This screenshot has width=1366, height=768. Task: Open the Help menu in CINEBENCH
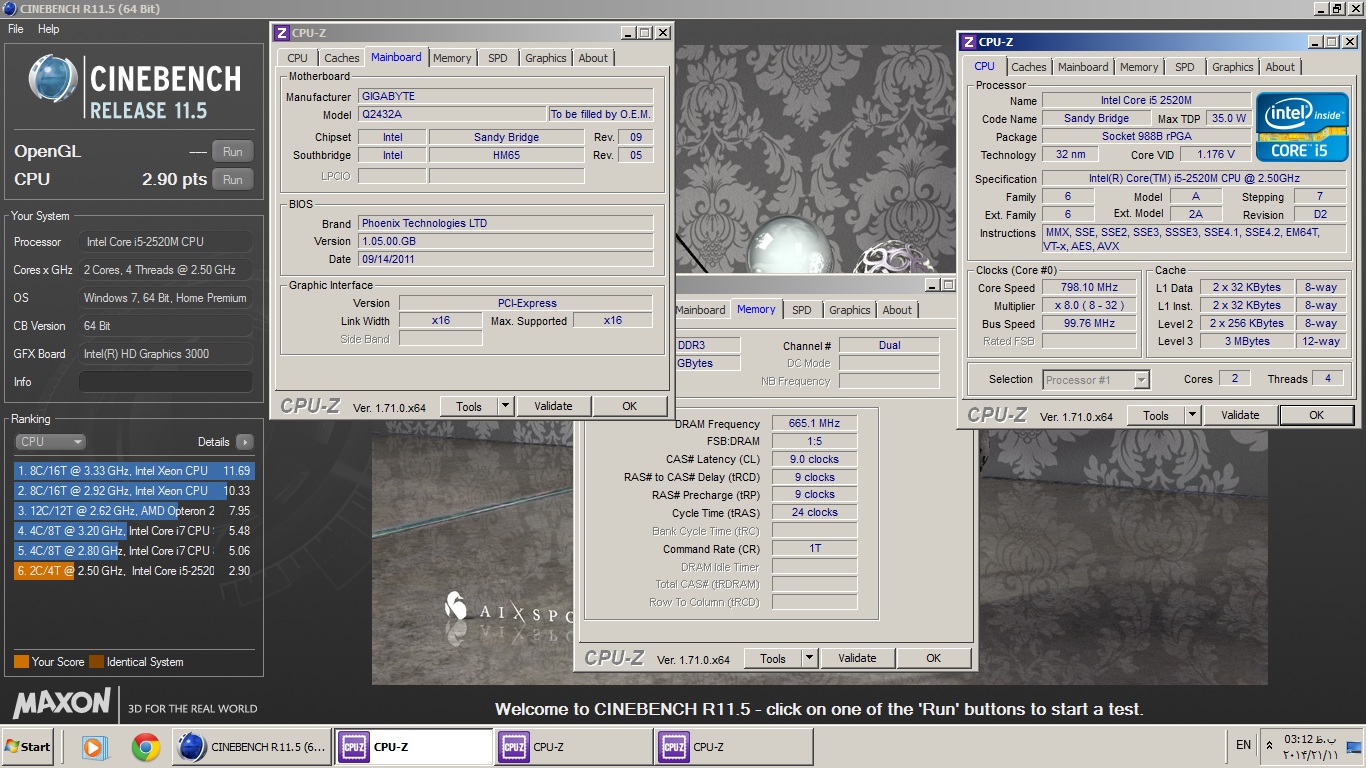49,29
